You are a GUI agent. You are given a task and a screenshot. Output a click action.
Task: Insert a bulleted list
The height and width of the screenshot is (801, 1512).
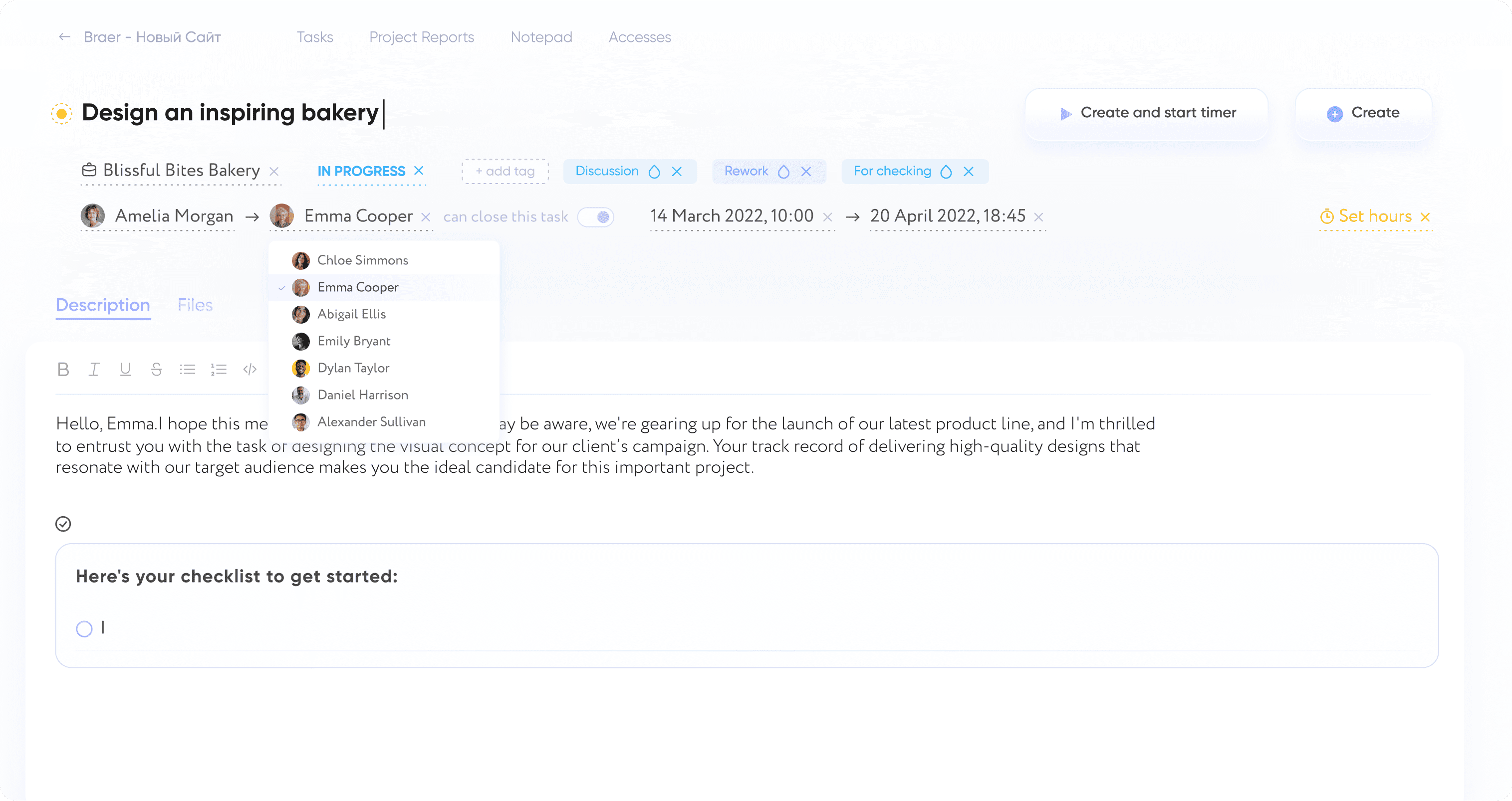coord(187,369)
